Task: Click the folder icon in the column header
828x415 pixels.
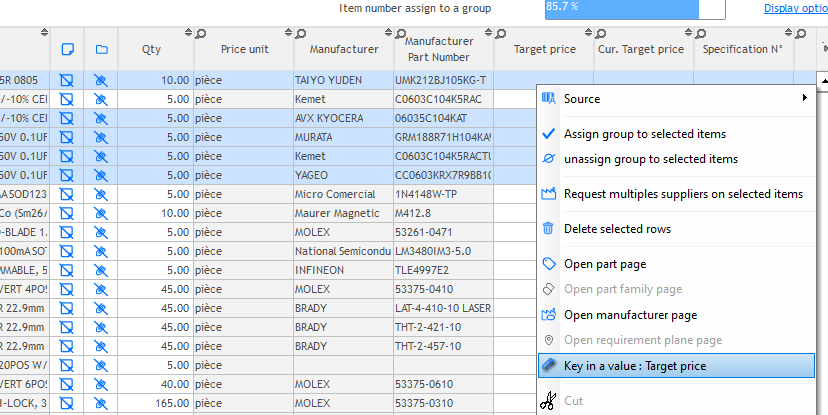Action: tap(101, 49)
